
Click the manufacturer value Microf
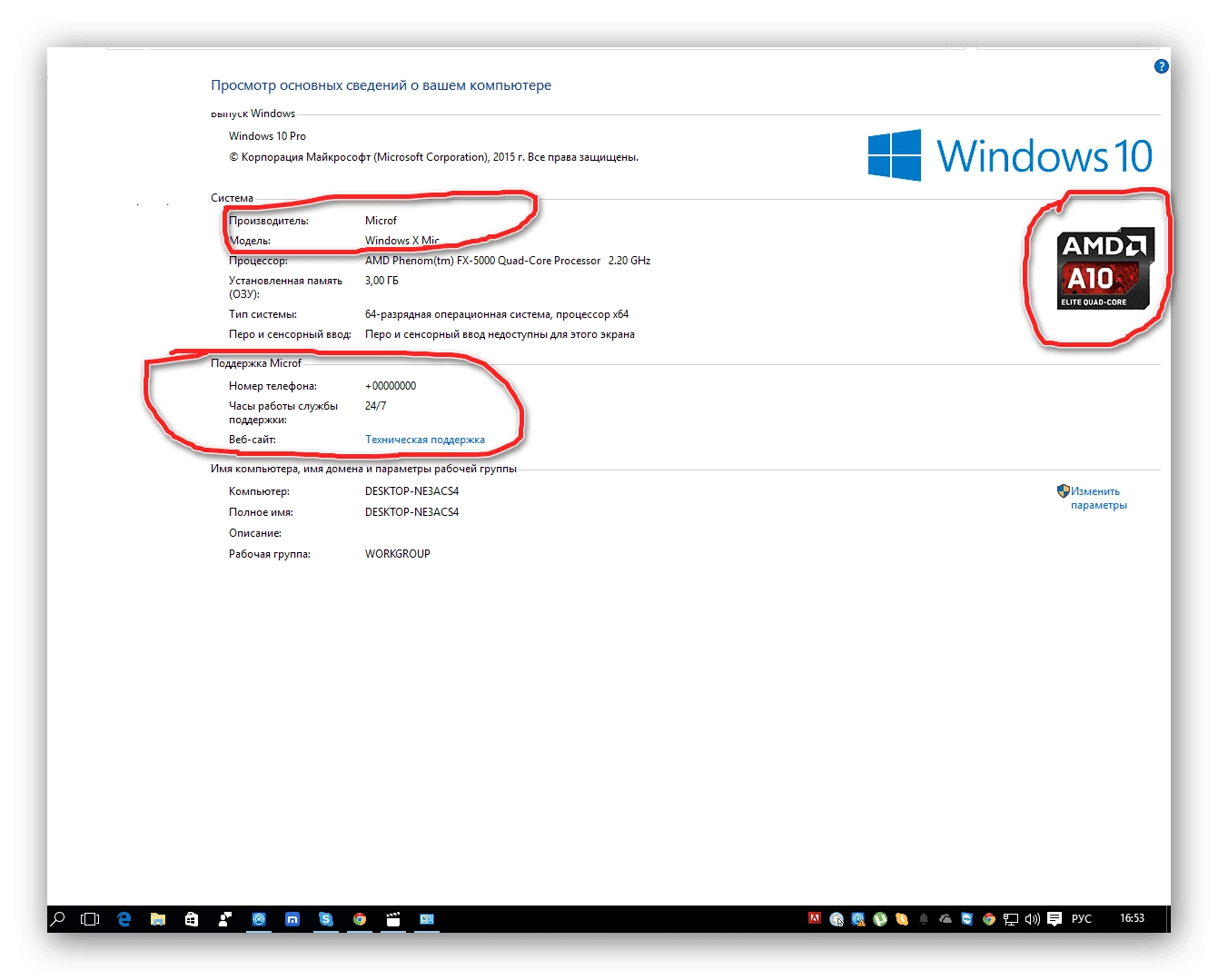pyautogui.click(x=381, y=221)
